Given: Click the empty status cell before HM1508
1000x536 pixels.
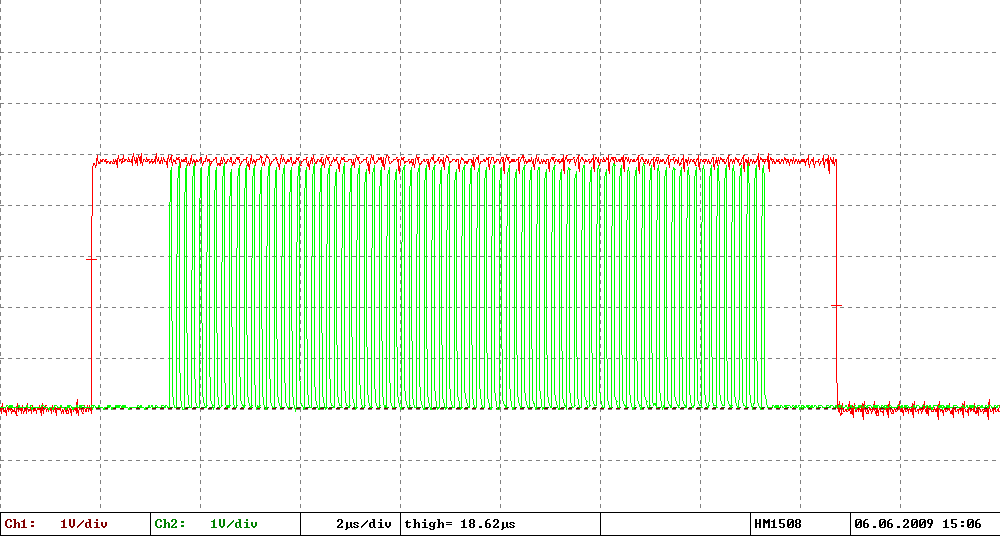Looking at the screenshot, I should pyautogui.click(x=675, y=525).
